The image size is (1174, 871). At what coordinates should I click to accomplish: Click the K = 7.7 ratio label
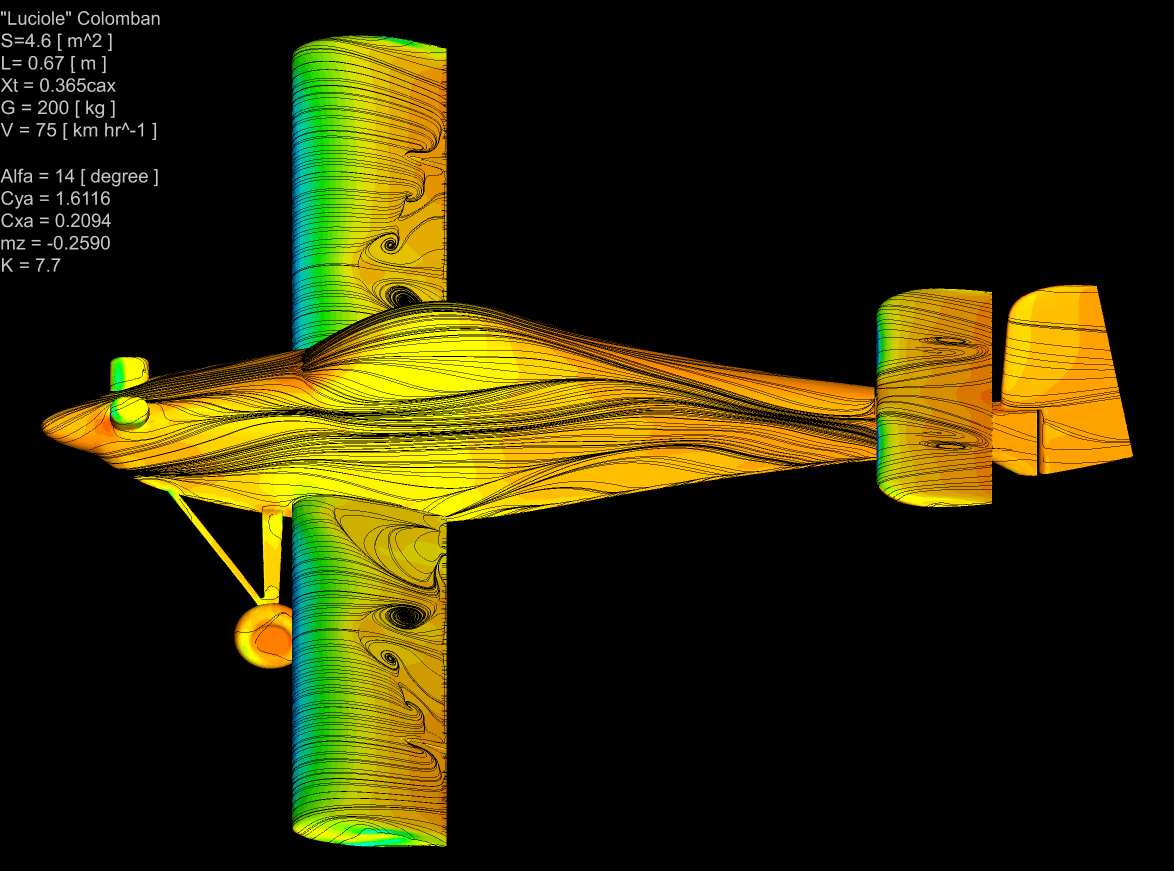tap(32, 265)
